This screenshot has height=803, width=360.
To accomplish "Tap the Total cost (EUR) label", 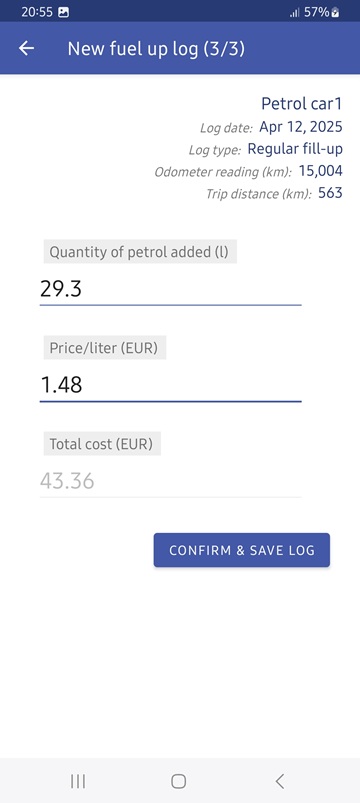I will pyautogui.click(x=102, y=443).
